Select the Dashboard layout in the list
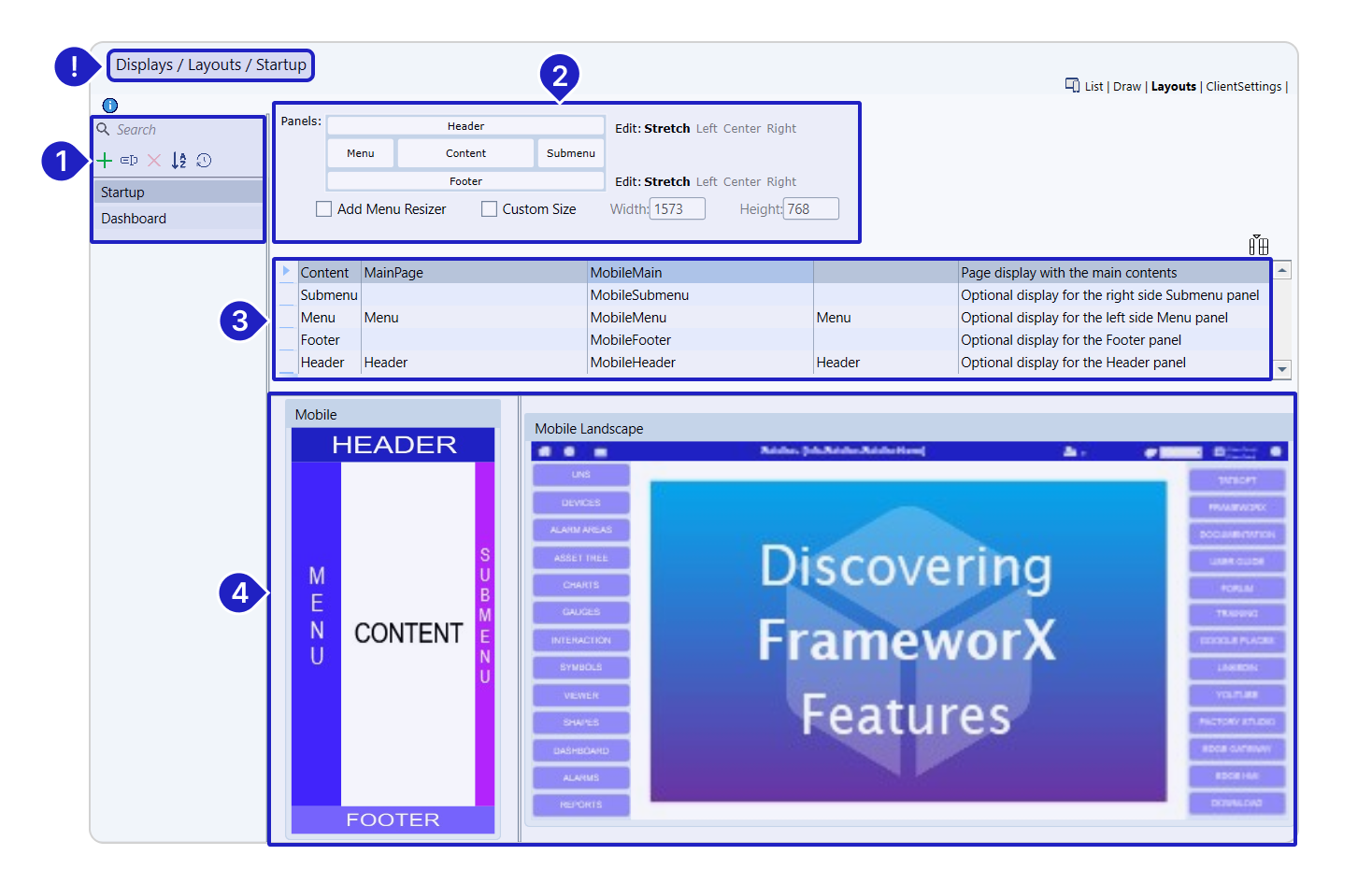Viewport: 1372px width, 884px height. pyautogui.click(x=134, y=219)
